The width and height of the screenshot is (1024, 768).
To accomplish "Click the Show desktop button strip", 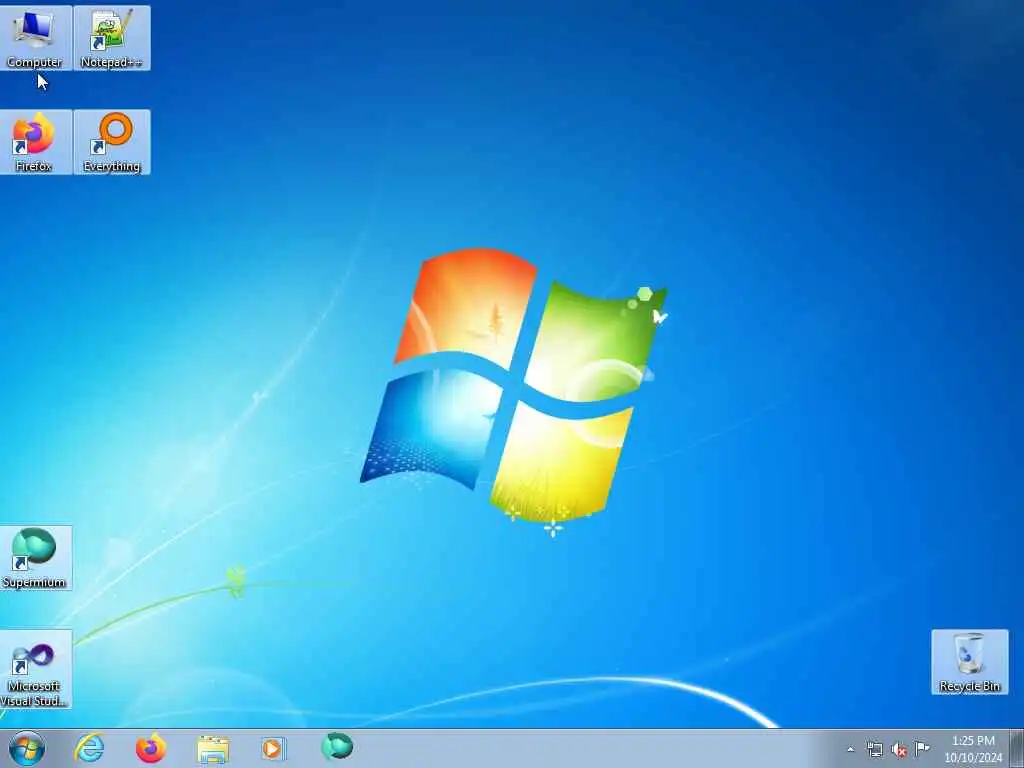I will click(x=1017, y=749).
